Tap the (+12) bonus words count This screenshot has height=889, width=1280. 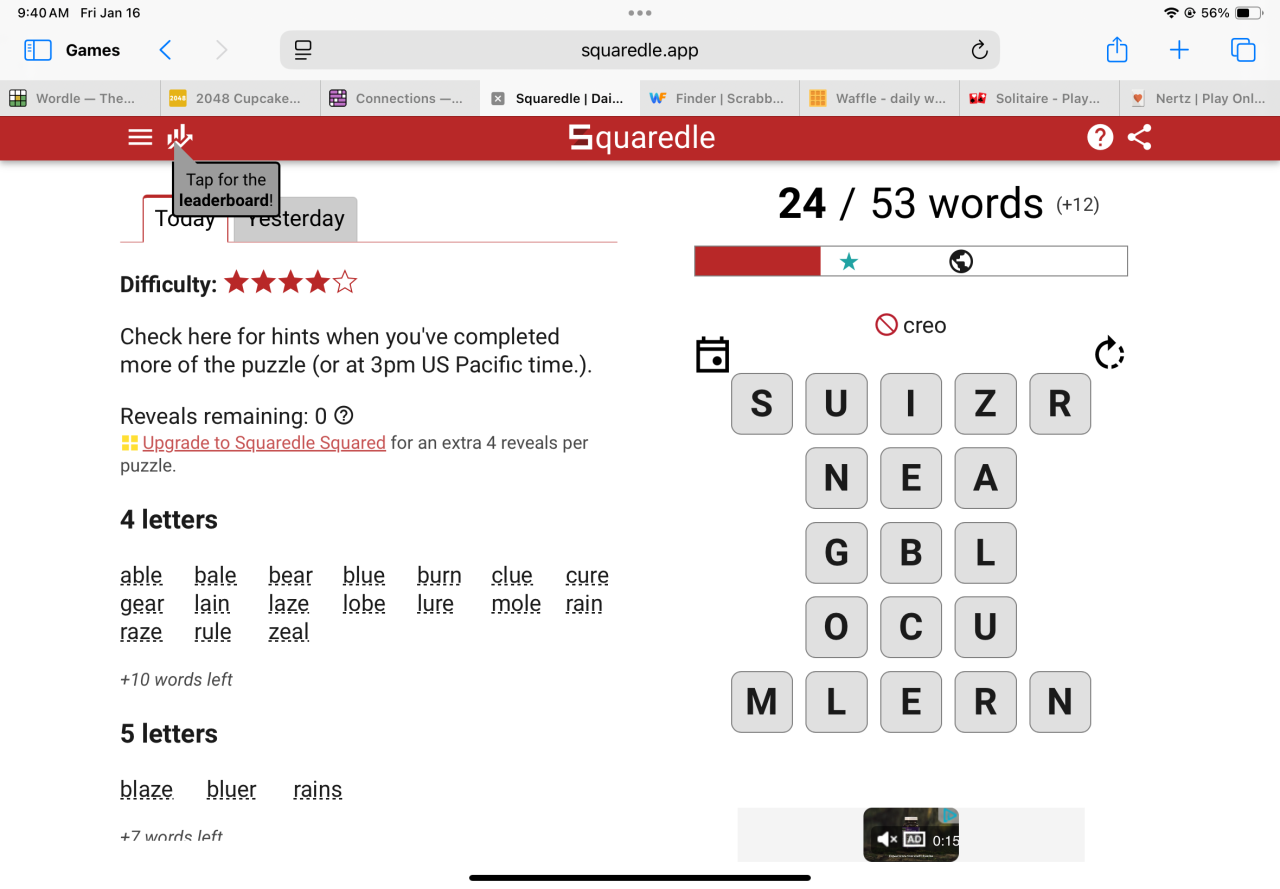pyautogui.click(x=1078, y=205)
